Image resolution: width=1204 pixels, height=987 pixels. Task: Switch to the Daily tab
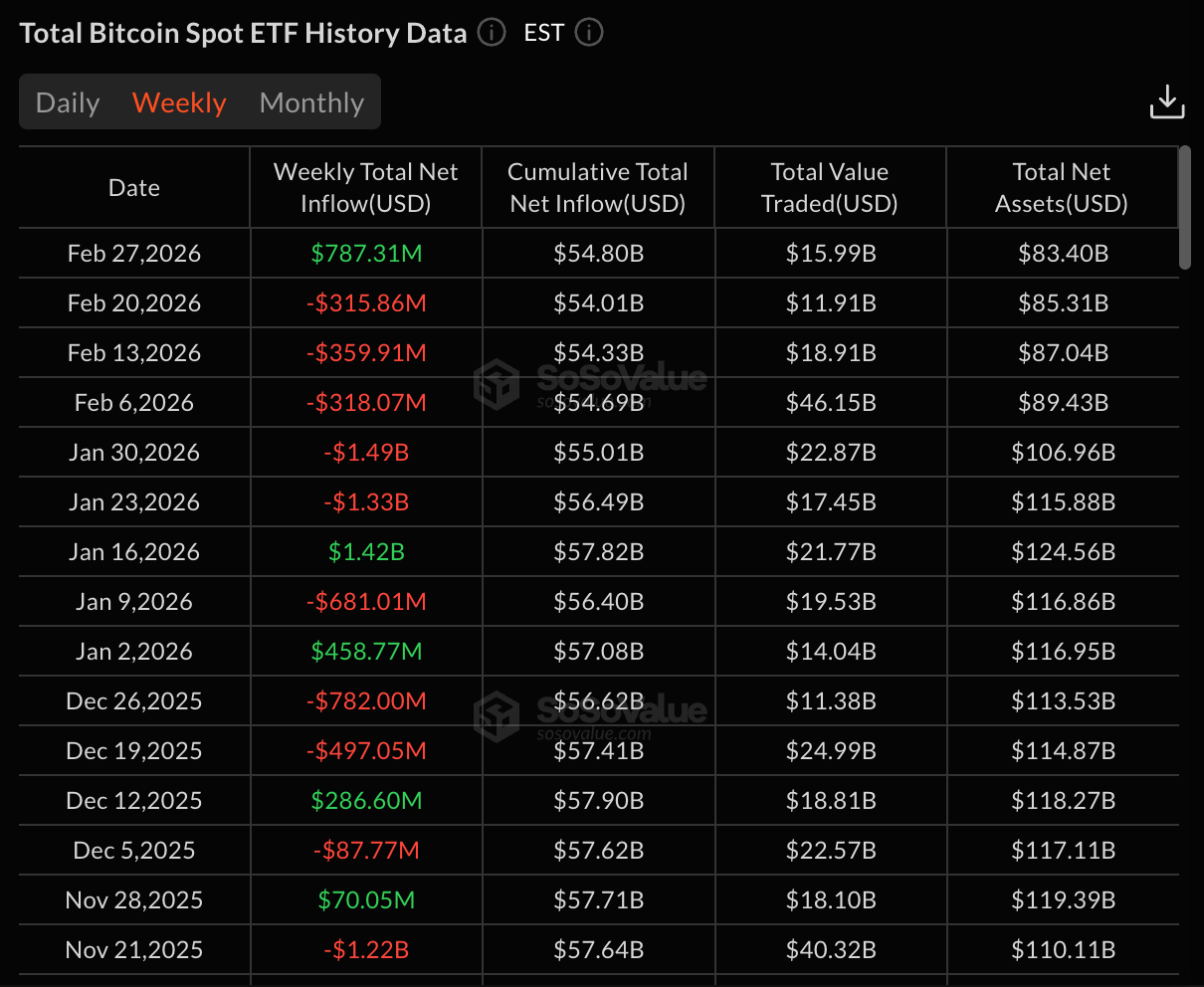point(68,102)
